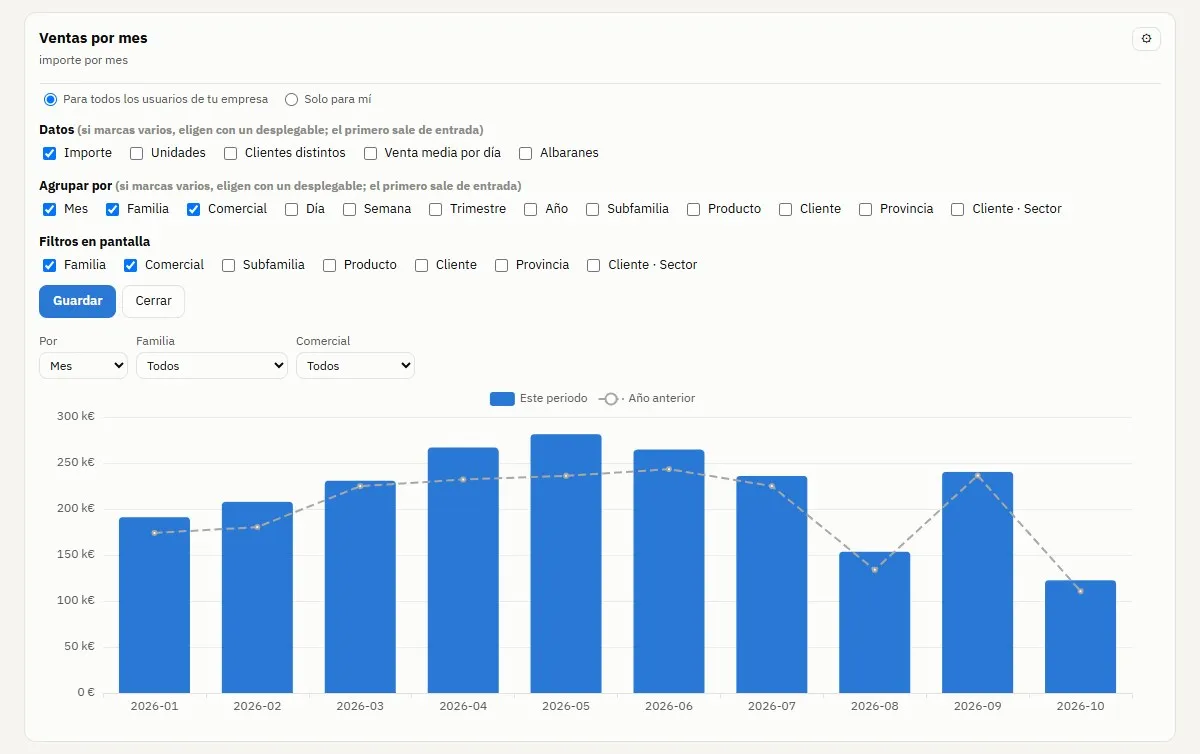Click the Cerrar button
Viewport: 1200px width, 754px height.
coord(154,301)
